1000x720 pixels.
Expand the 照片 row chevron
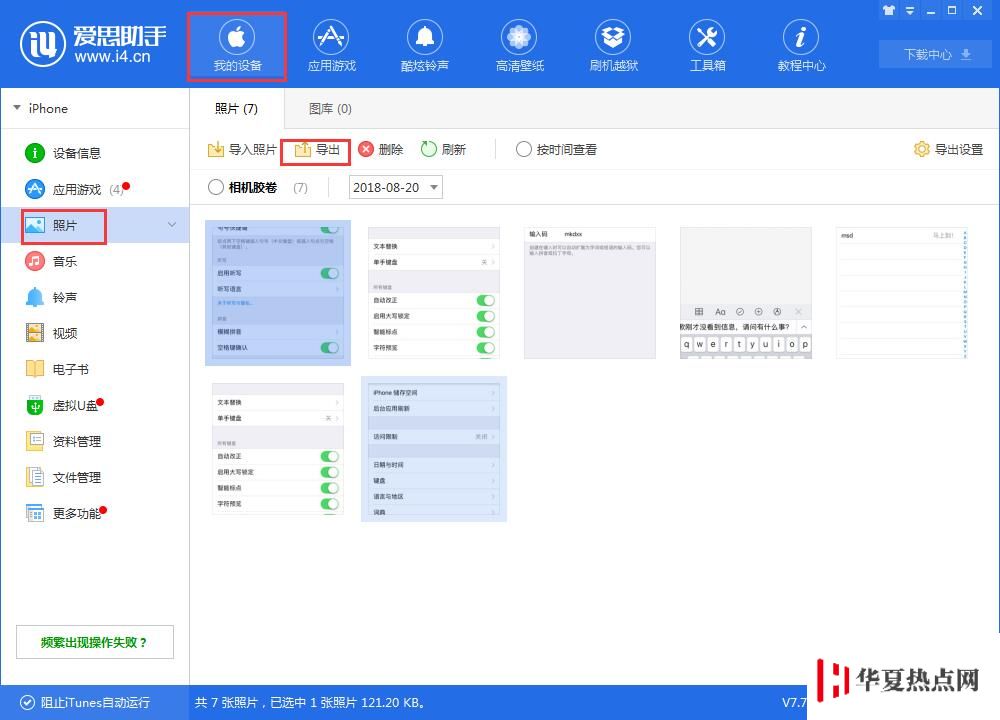point(172,225)
